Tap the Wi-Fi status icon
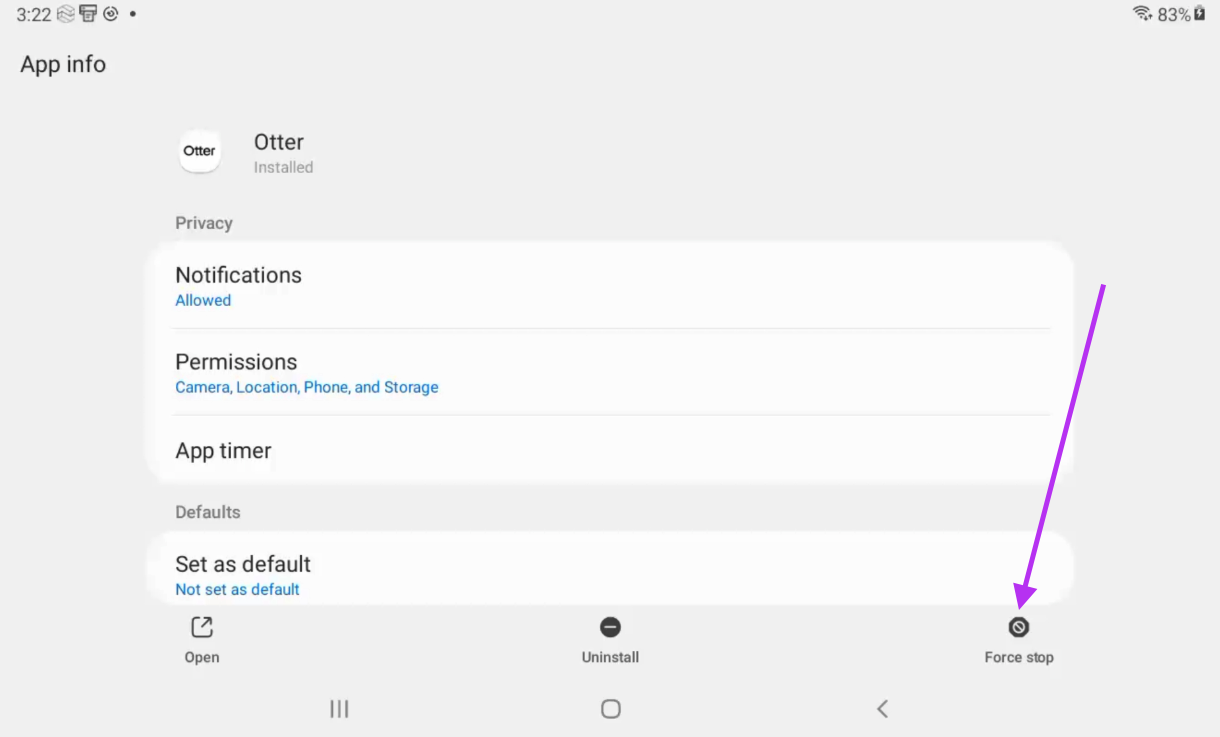The image size is (1220, 737). [1142, 14]
